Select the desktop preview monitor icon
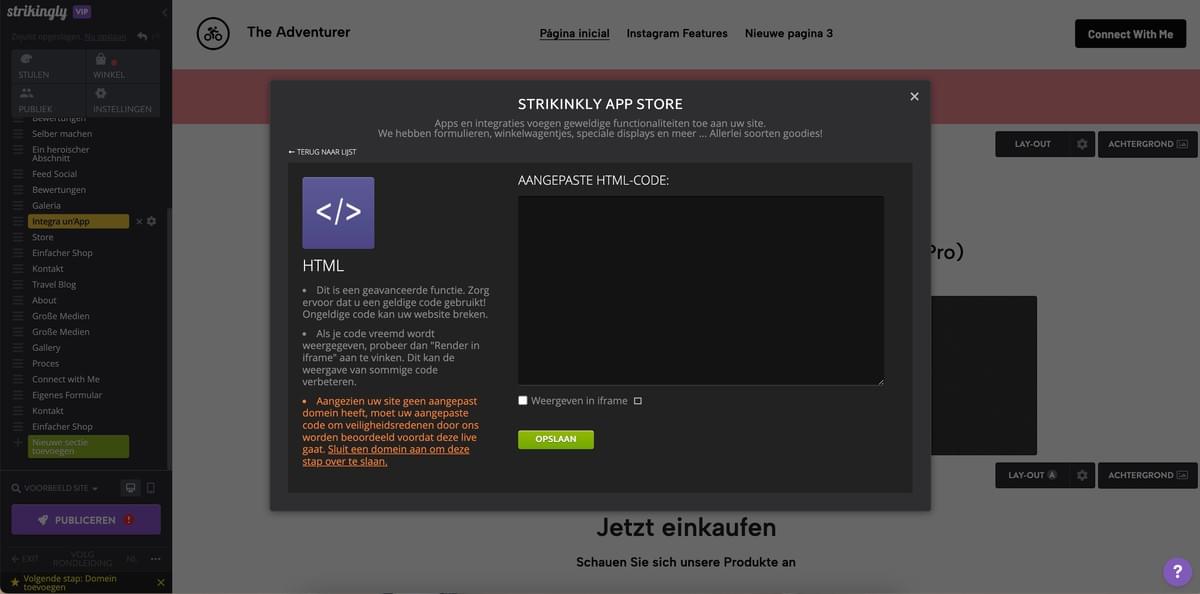This screenshot has width=1200, height=594. click(131, 487)
